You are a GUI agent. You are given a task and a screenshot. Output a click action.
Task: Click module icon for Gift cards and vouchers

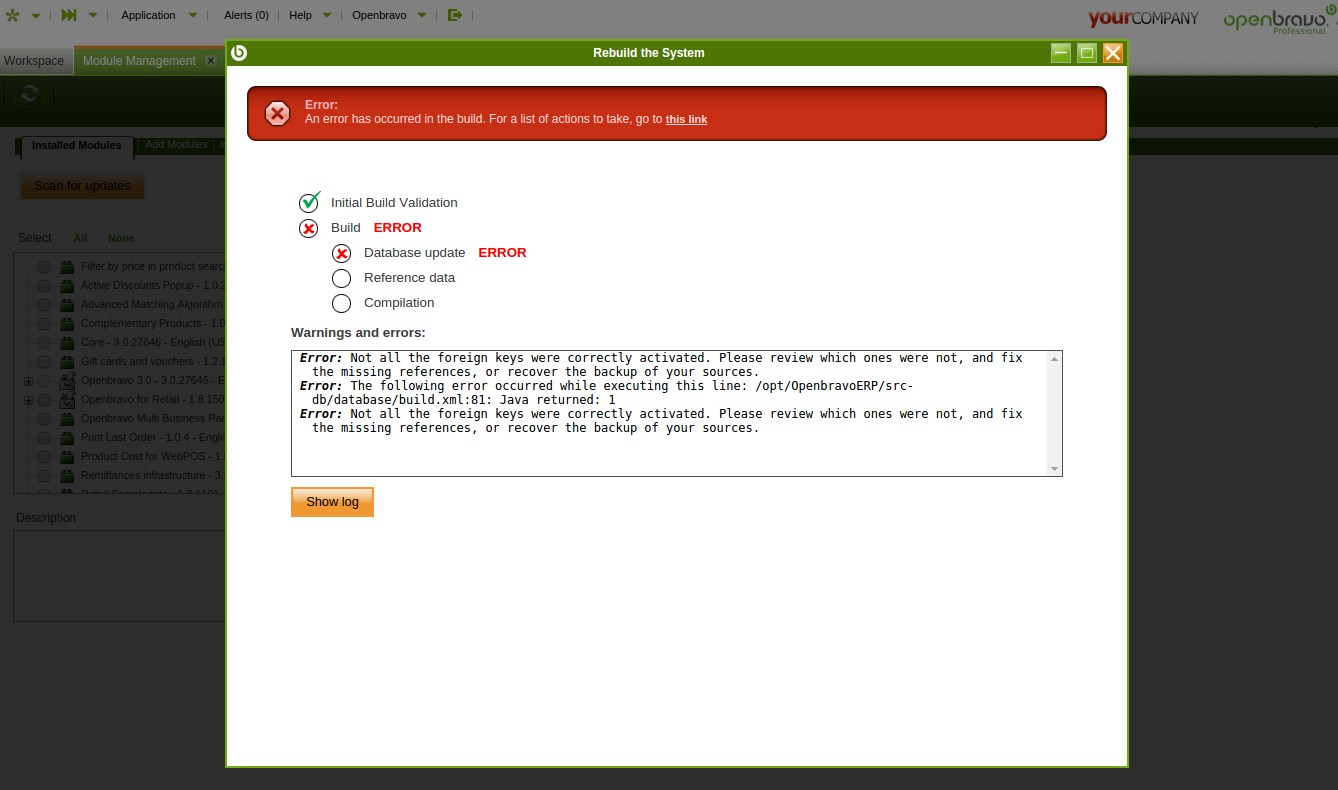67,362
